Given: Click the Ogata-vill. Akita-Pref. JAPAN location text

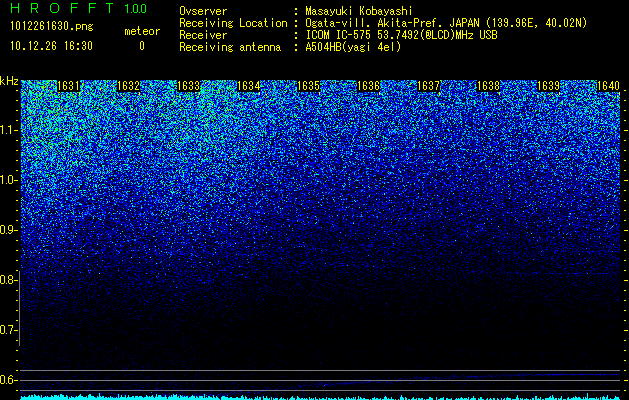Looking at the screenshot, I should [446, 23].
